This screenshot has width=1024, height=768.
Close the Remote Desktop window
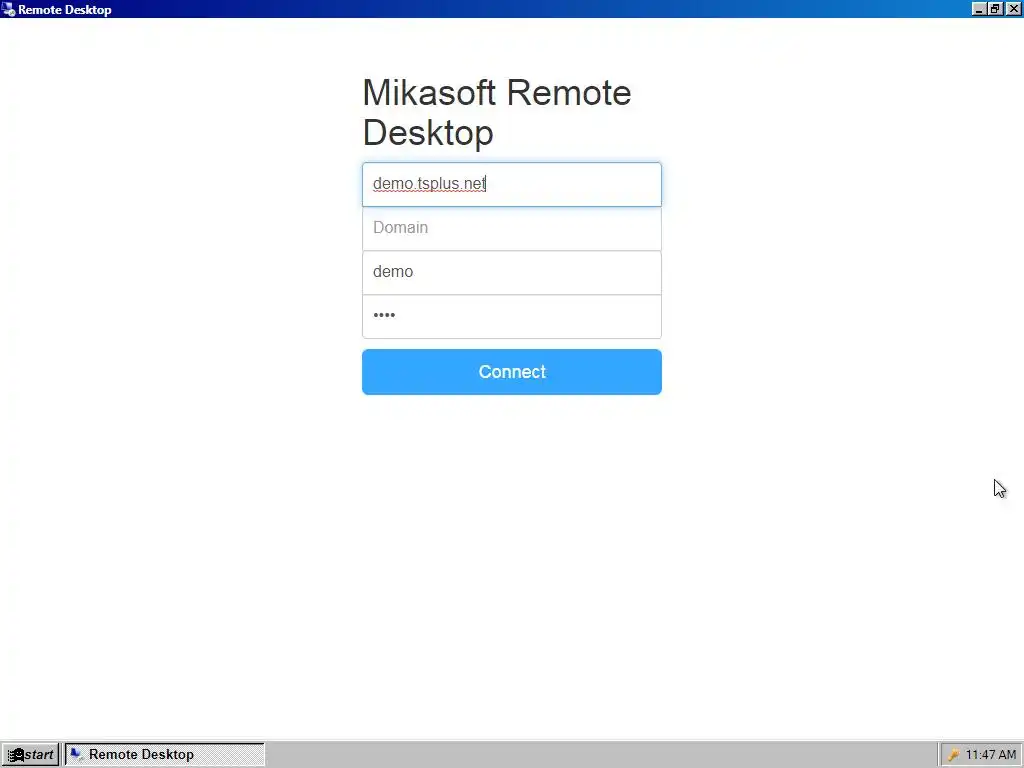pos(1013,9)
